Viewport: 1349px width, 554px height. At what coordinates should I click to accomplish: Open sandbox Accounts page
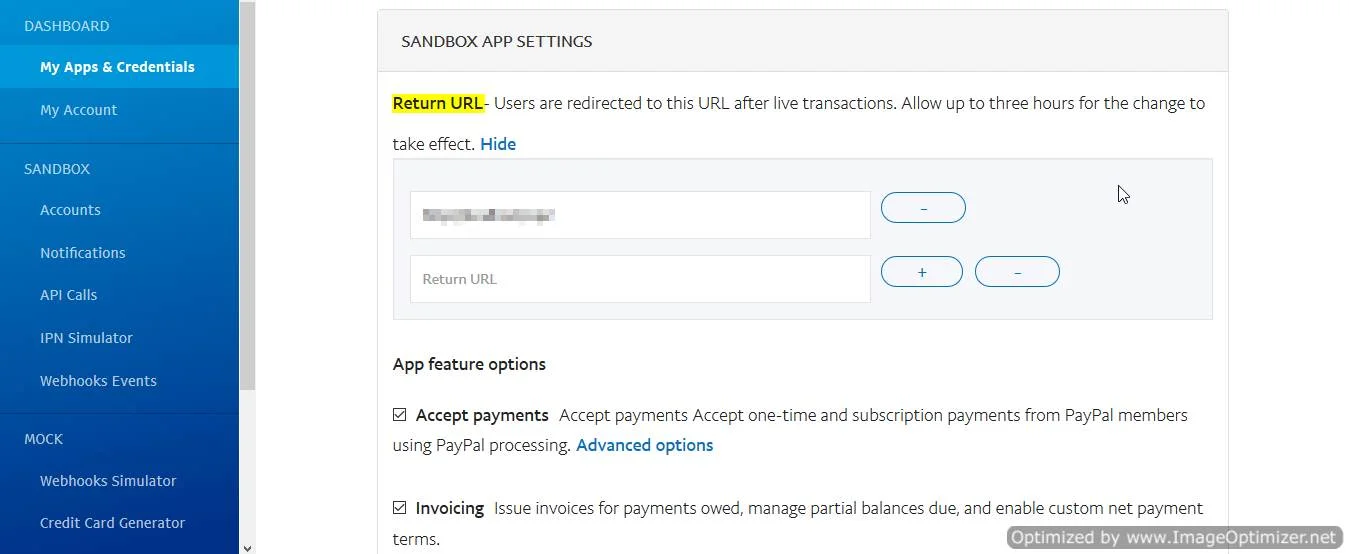(70, 210)
